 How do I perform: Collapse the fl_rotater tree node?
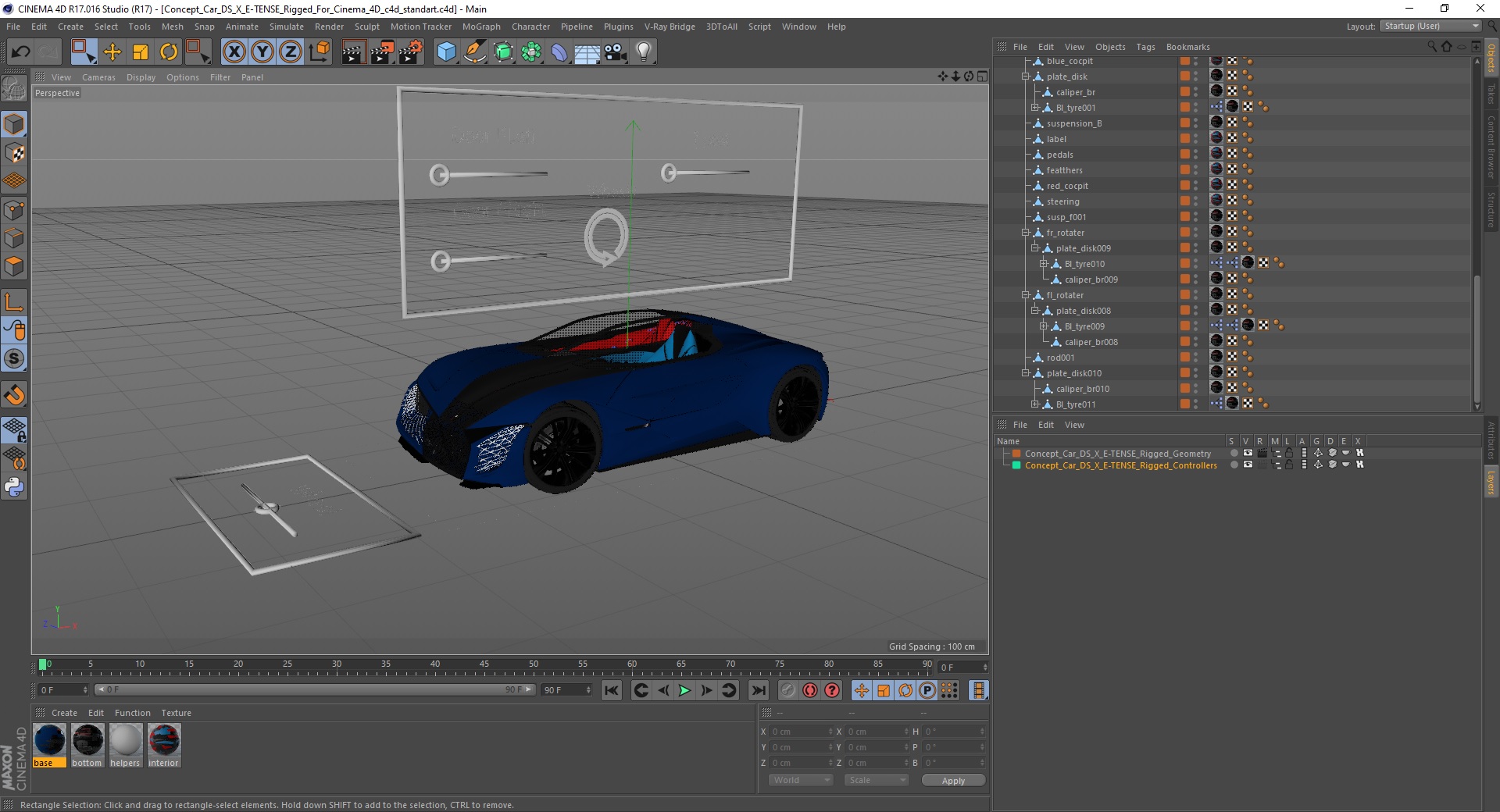coord(1026,295)
